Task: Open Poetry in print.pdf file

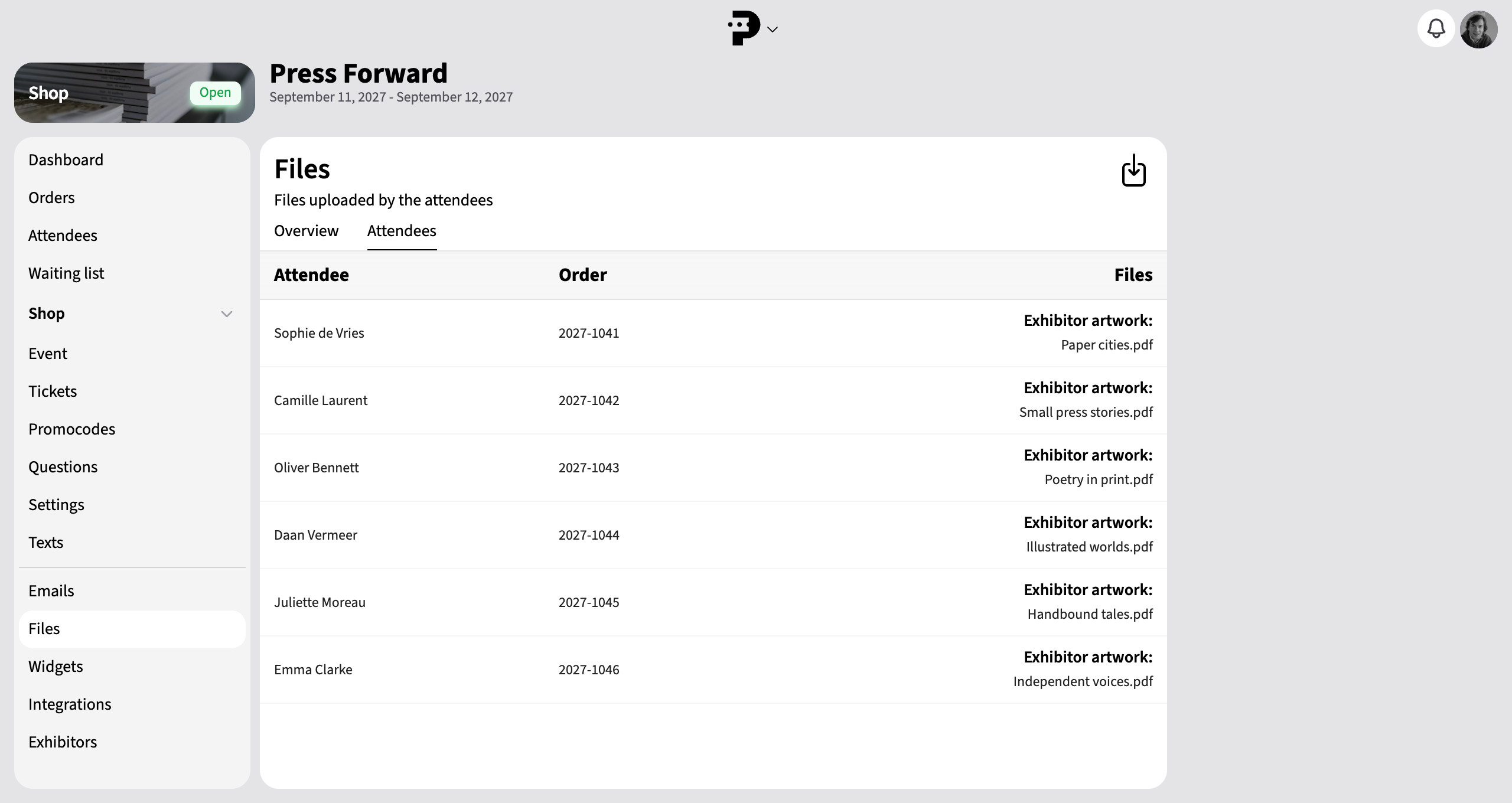Action: (1099, 479)
